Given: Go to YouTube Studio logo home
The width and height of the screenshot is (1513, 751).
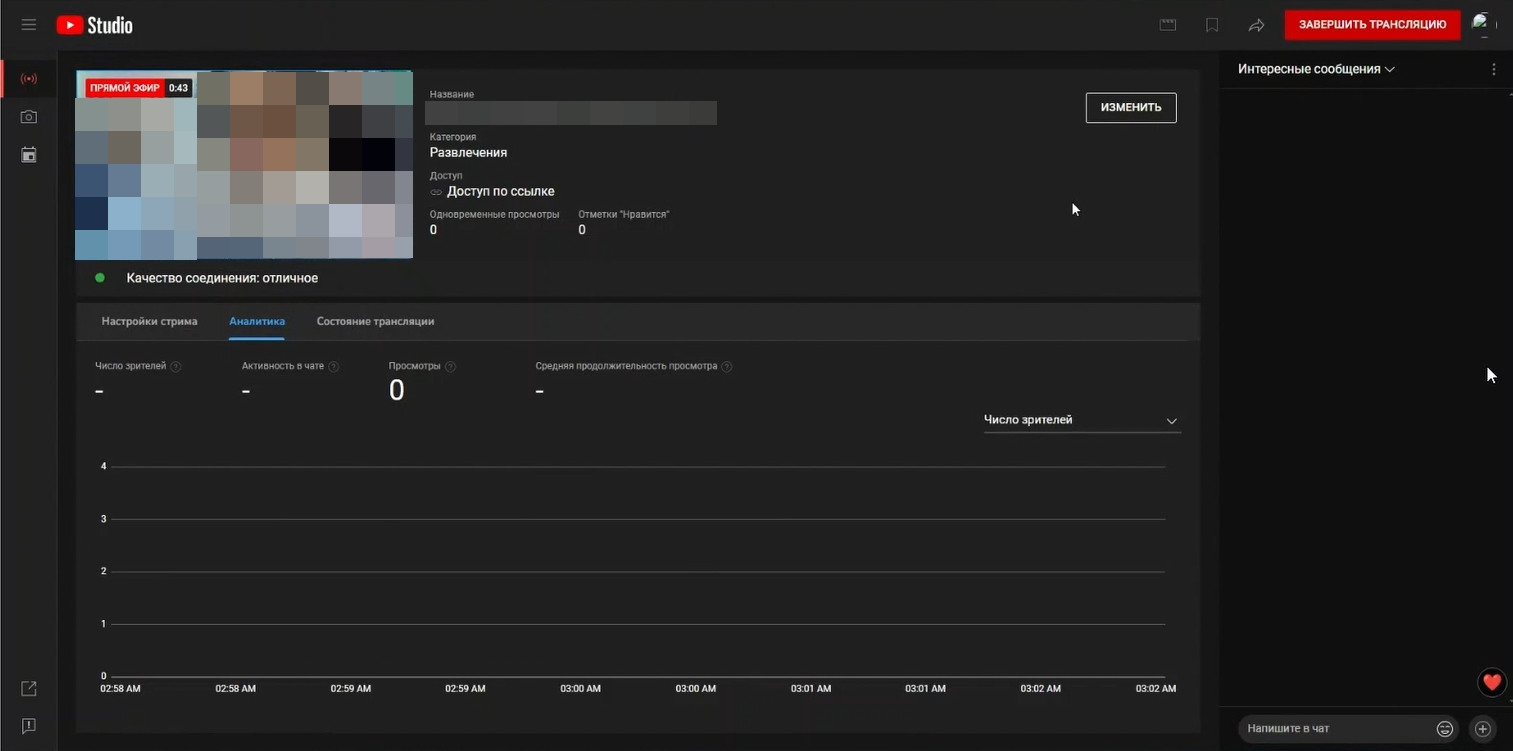Looking at the screenshot, I should point(94,25).
